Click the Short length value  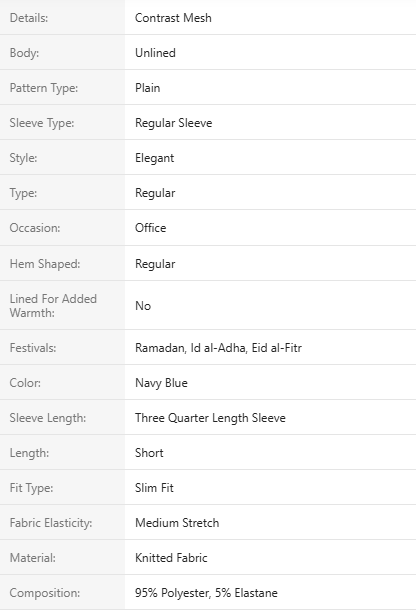[149, 453]
